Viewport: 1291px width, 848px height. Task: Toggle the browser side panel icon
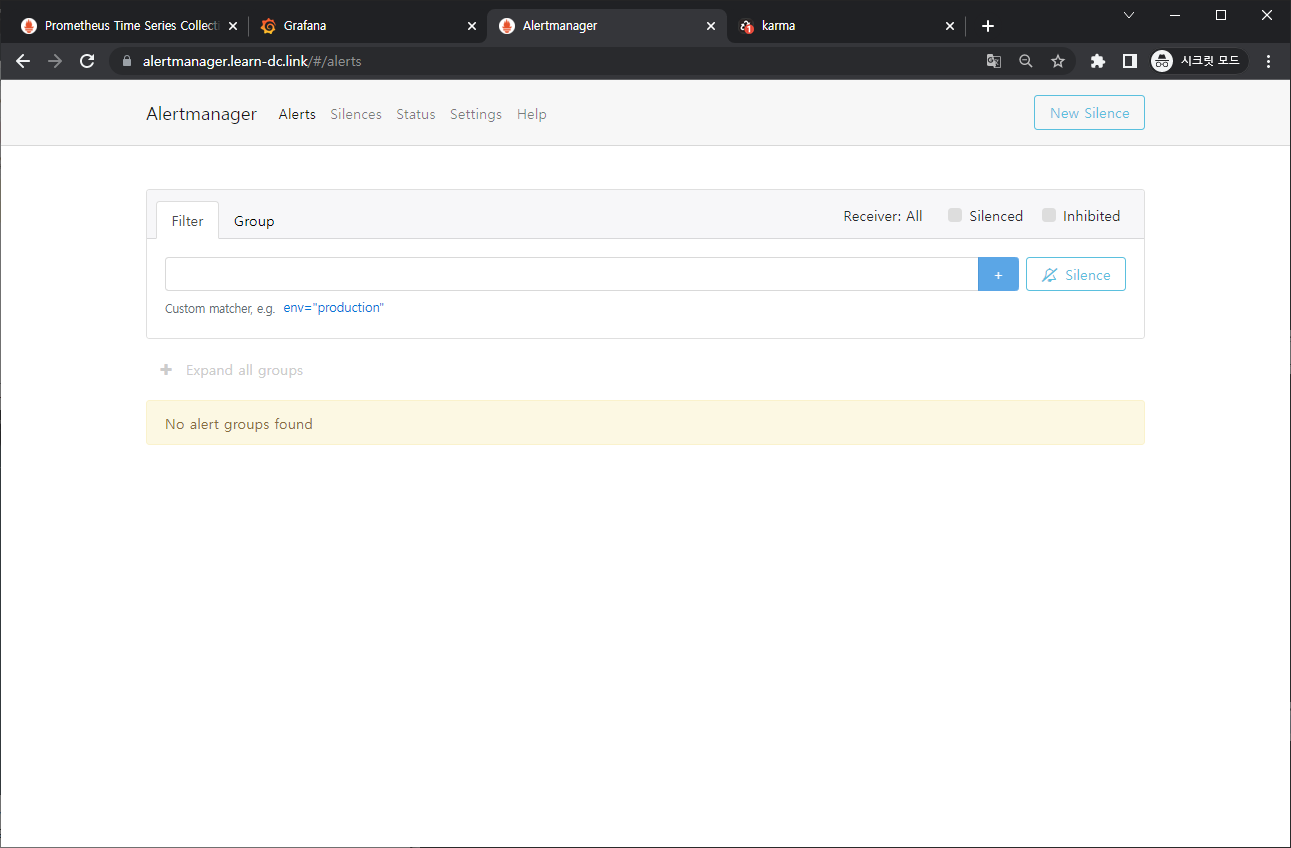tap(1129, 61)
